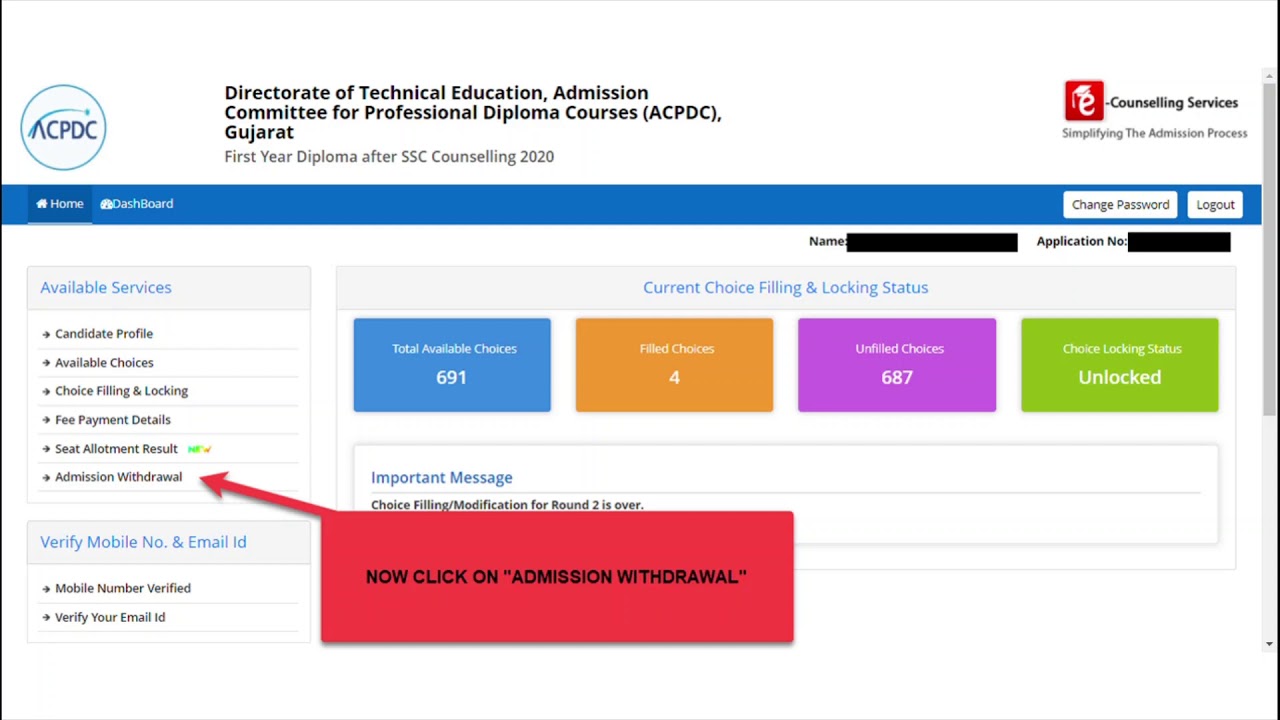Click the ACPDC circular logo
This screenshot has width=1280, height=720.
pos(63,128)
